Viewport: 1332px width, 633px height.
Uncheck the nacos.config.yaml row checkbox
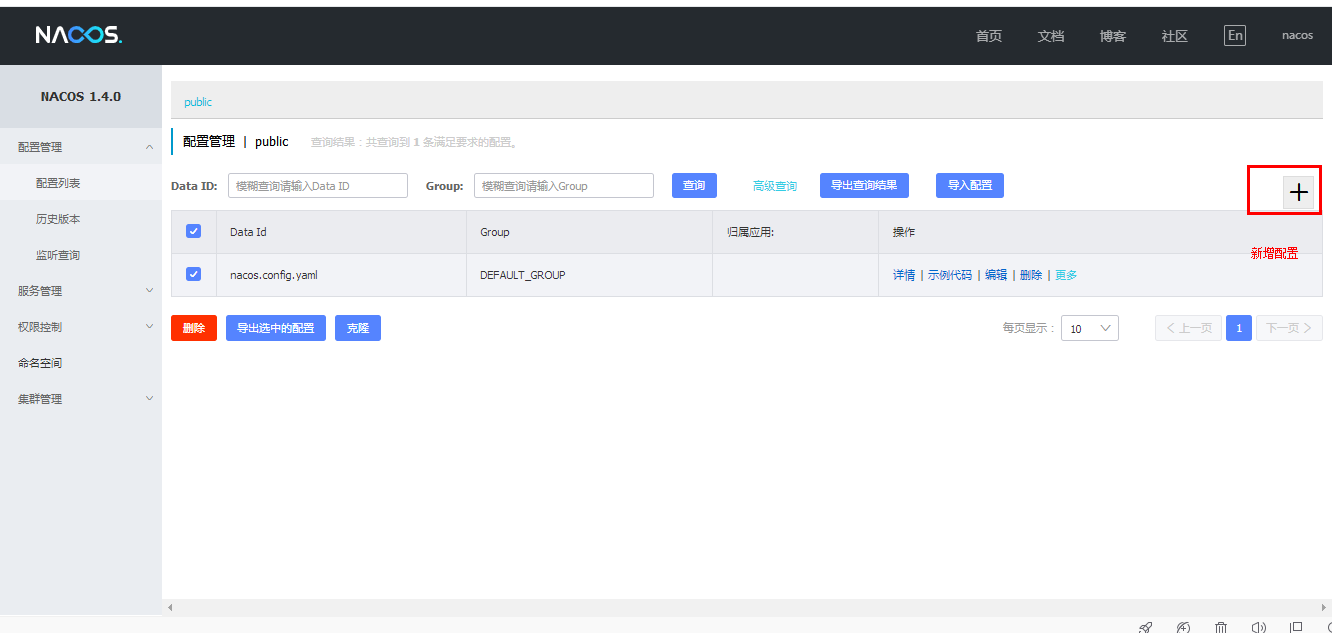pos(194,274)
